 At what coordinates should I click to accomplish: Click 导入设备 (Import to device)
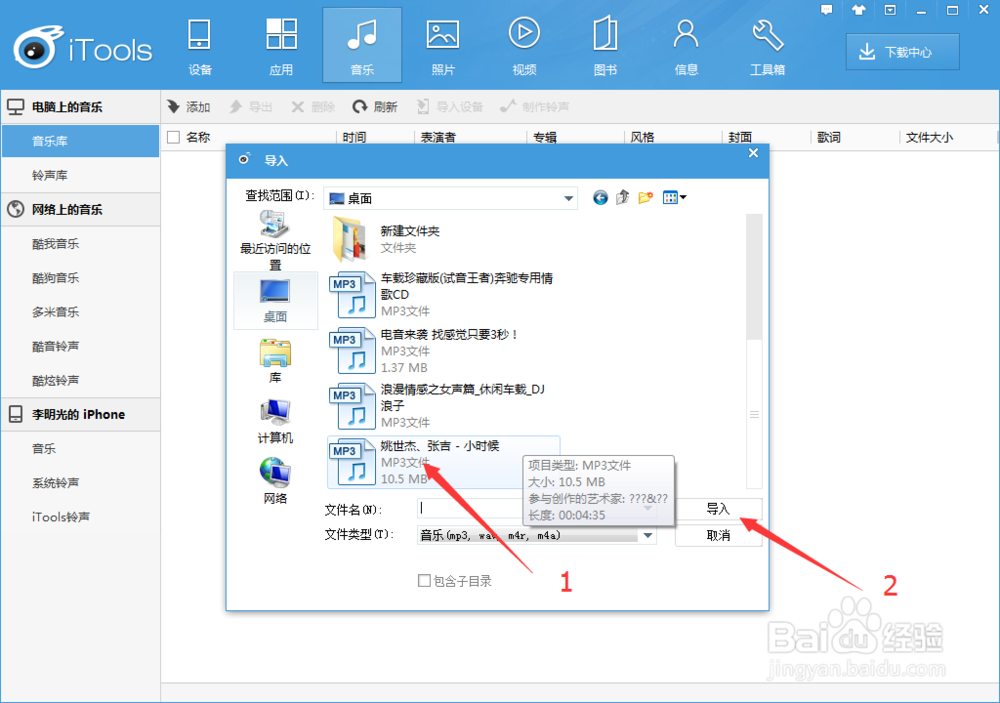click(x=450, y=107)
